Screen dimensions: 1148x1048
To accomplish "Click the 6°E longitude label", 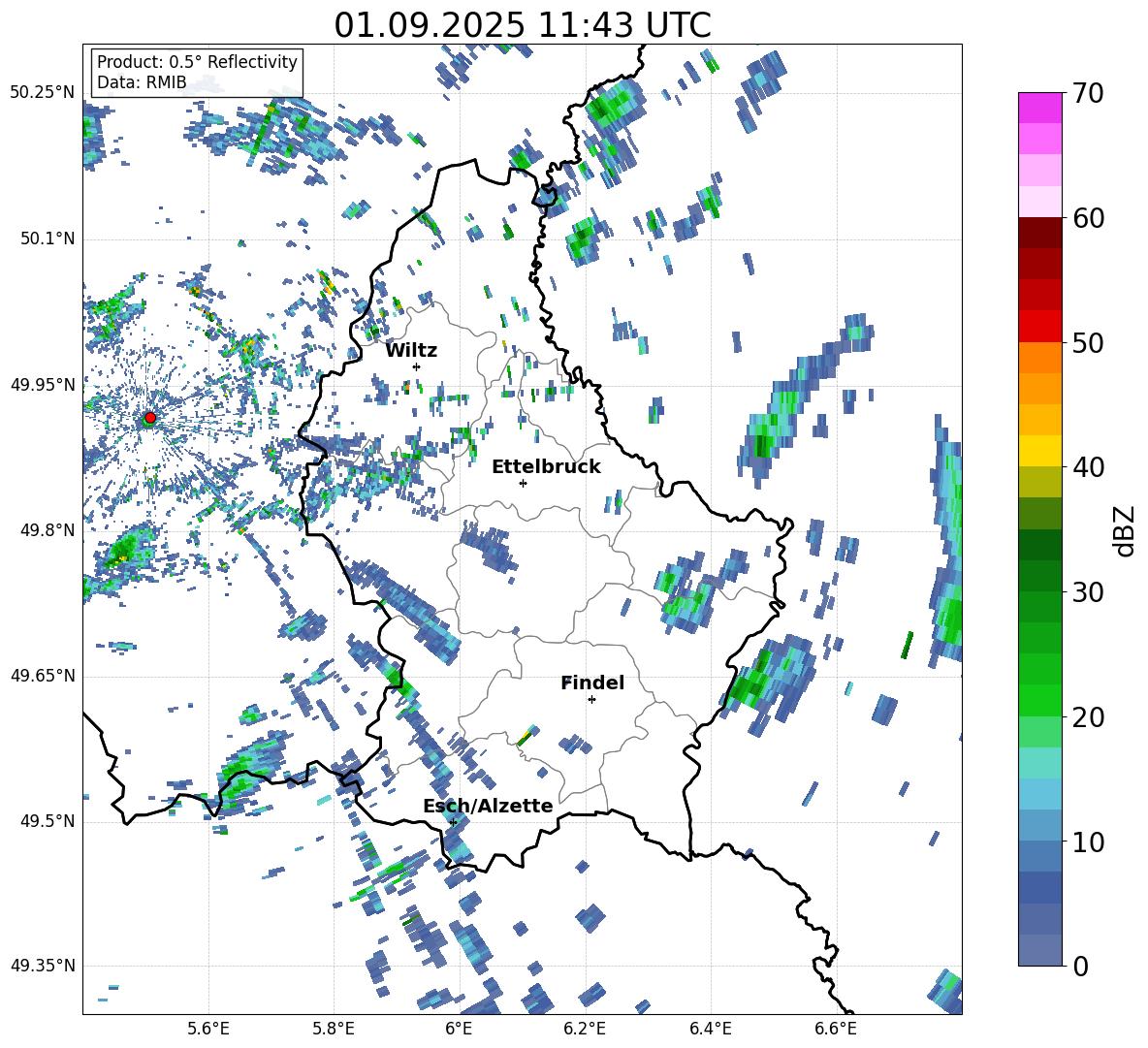I will tap(459, 1029).
